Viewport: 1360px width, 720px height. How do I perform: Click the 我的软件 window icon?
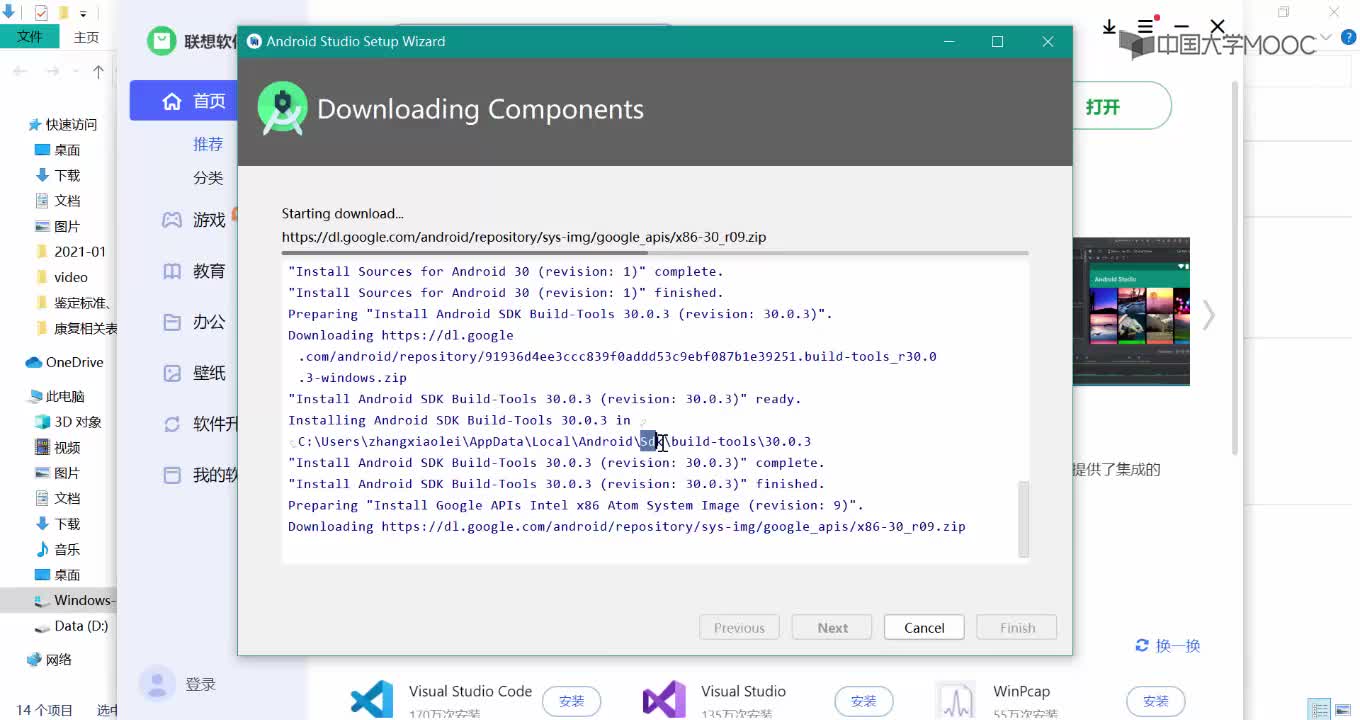[172, 475]
